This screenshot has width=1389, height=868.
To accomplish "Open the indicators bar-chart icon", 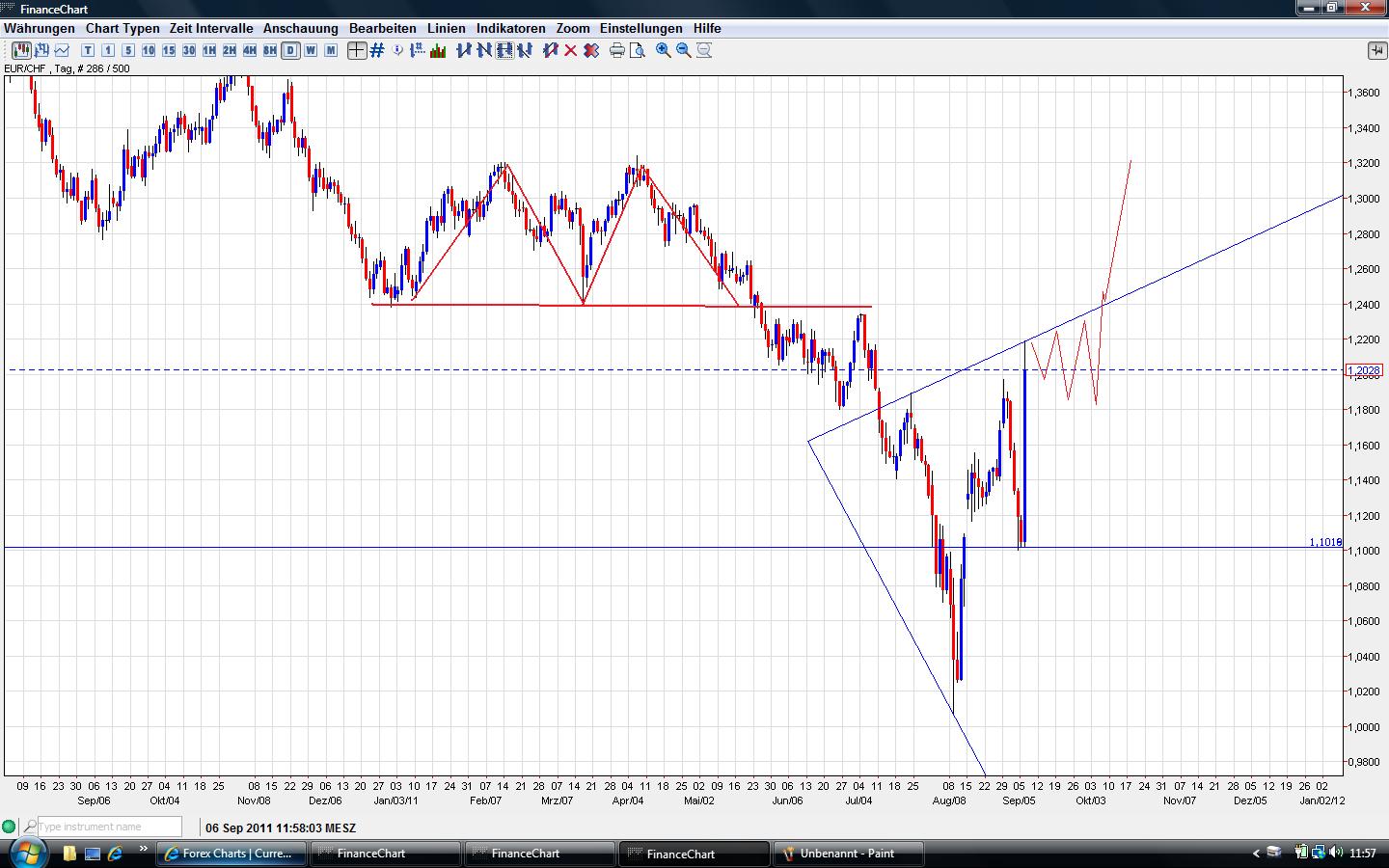I will tap(438, 50).
